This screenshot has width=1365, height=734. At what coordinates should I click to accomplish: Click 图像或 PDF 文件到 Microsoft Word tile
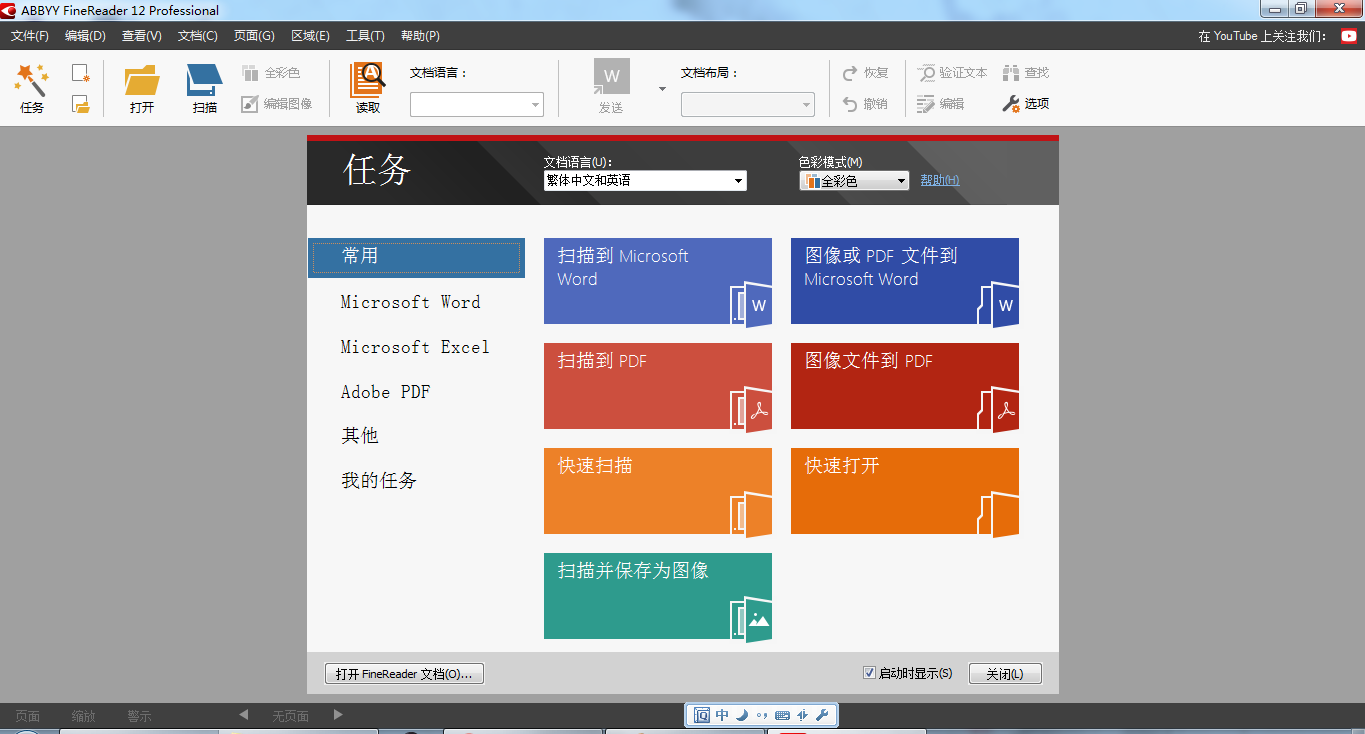[905, 281]
